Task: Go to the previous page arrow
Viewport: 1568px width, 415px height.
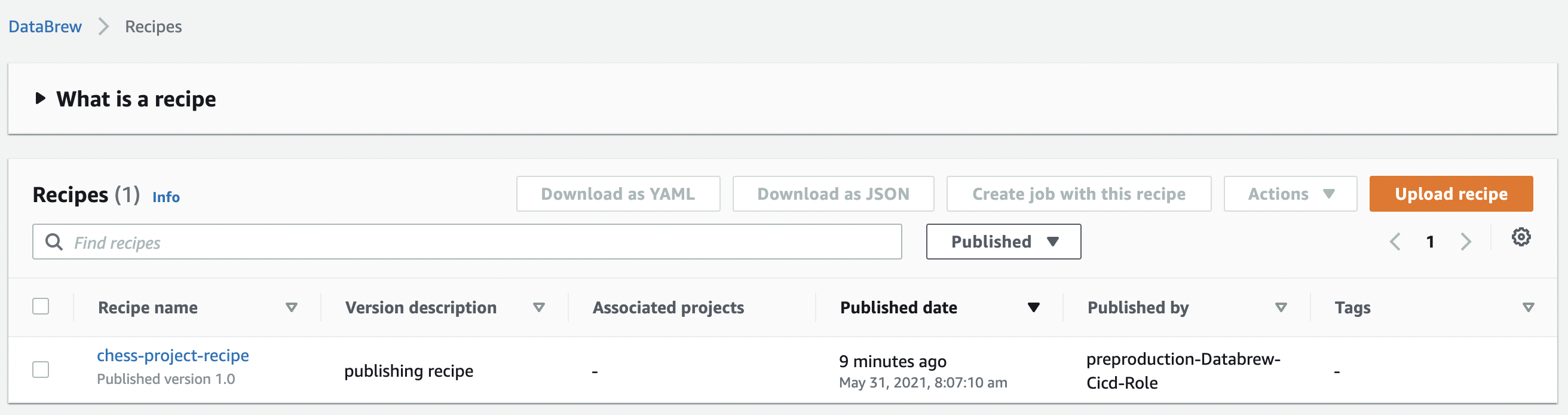Action: tap(1395, 242)
